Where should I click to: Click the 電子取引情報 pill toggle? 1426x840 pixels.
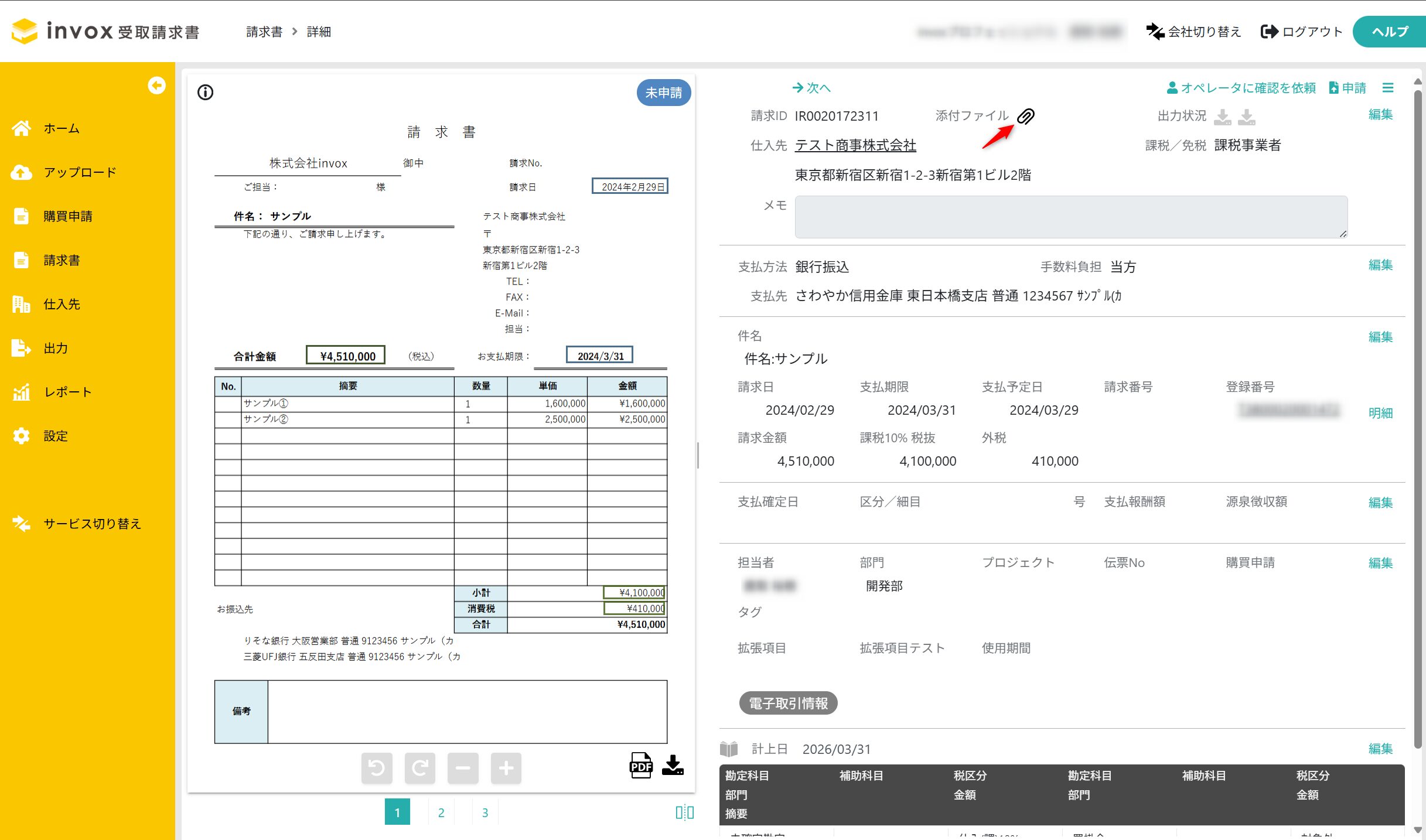point(788,703)
